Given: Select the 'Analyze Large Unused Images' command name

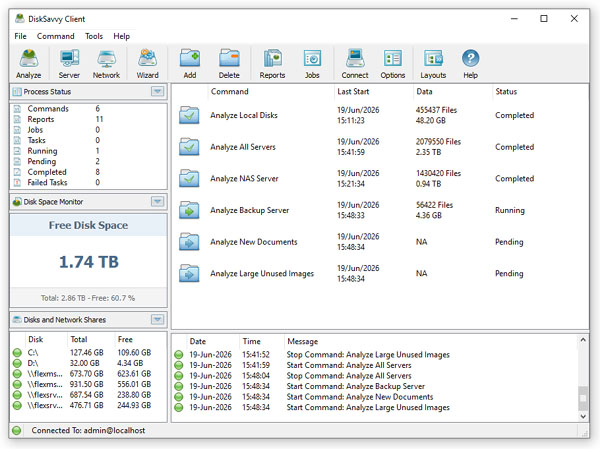Looking at the screenshot, I should point(262,273).
